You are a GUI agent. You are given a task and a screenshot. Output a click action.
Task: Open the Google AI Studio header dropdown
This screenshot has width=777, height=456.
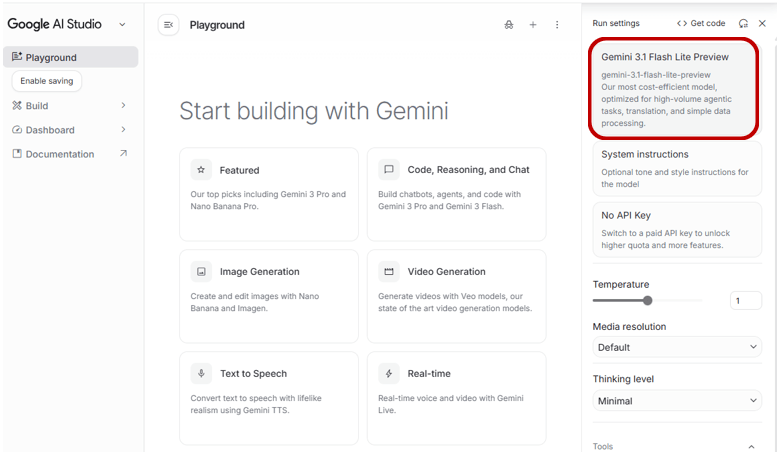pyautogui.click(x=122, y=25)
